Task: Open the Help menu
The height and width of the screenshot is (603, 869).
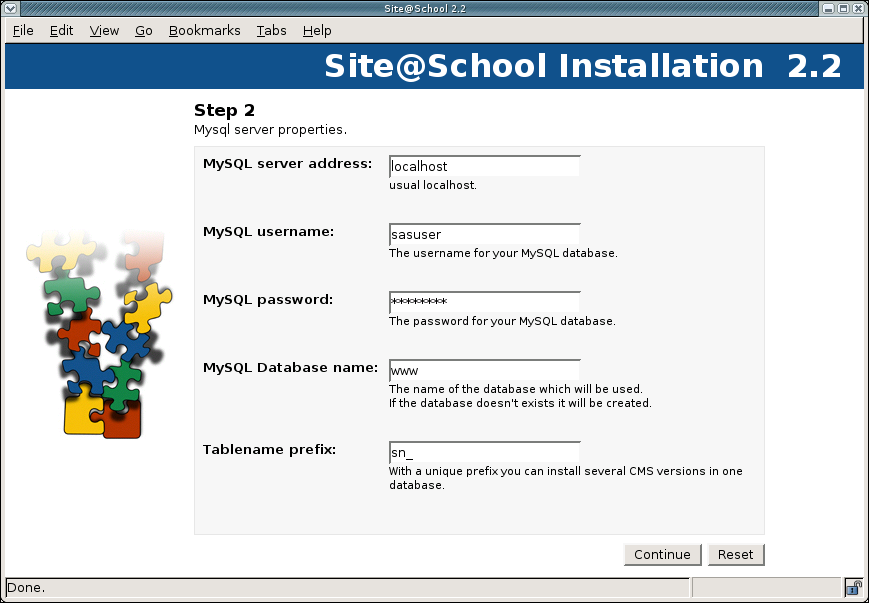Action: (317, 30)
